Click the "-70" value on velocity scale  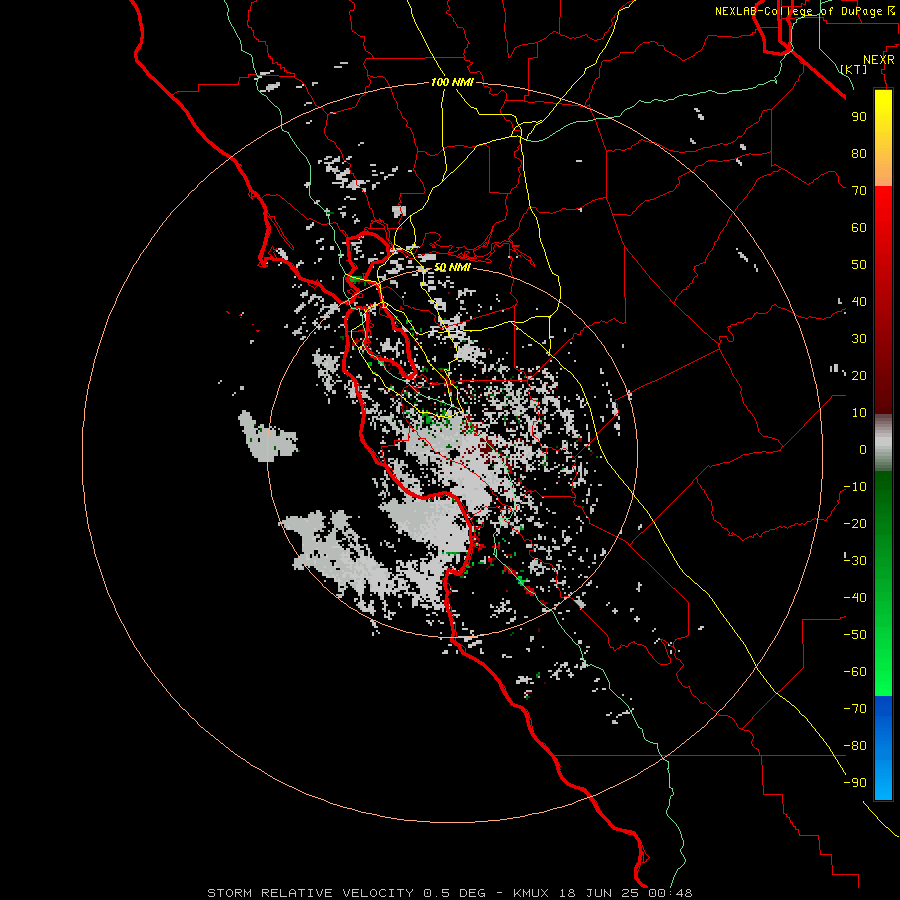pyautogui.click(x=855, y=709)
